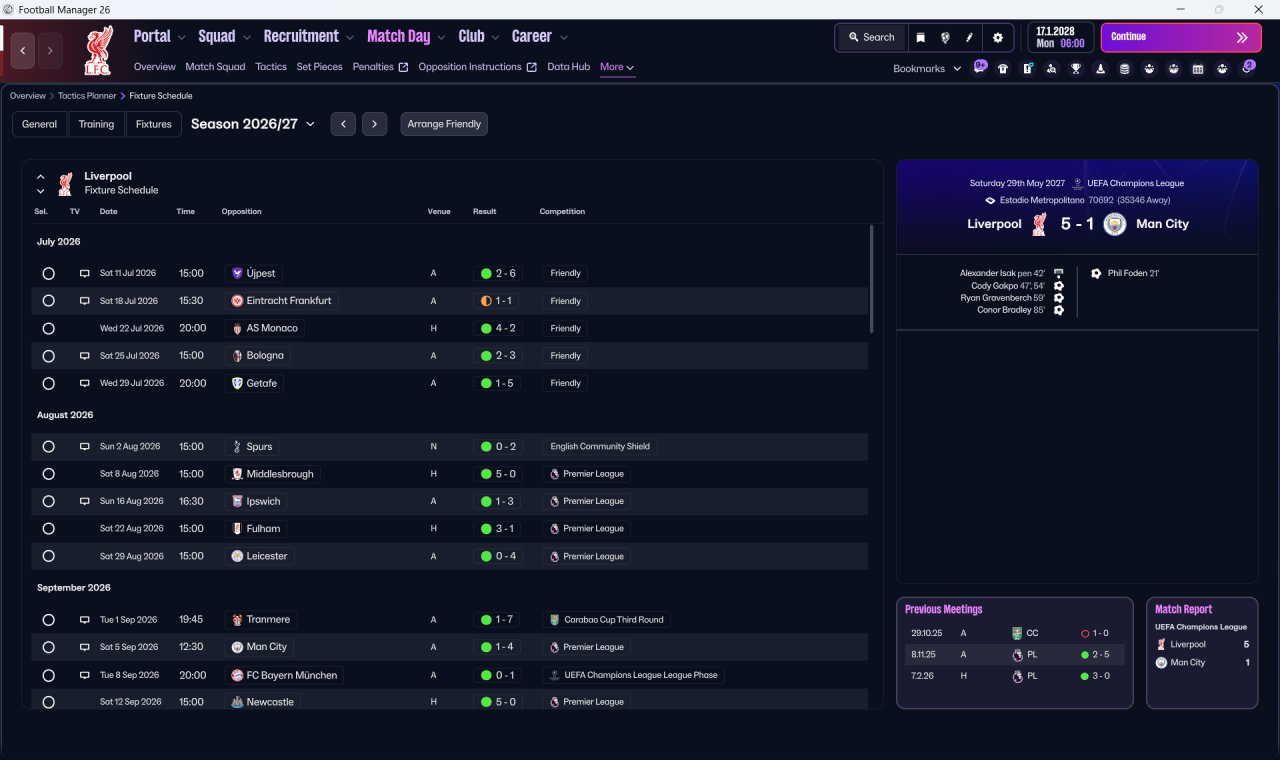The image size is (1280, 760).
Task: Click the TV icon on the Ipswich row
Action: (x=85, y=501)
